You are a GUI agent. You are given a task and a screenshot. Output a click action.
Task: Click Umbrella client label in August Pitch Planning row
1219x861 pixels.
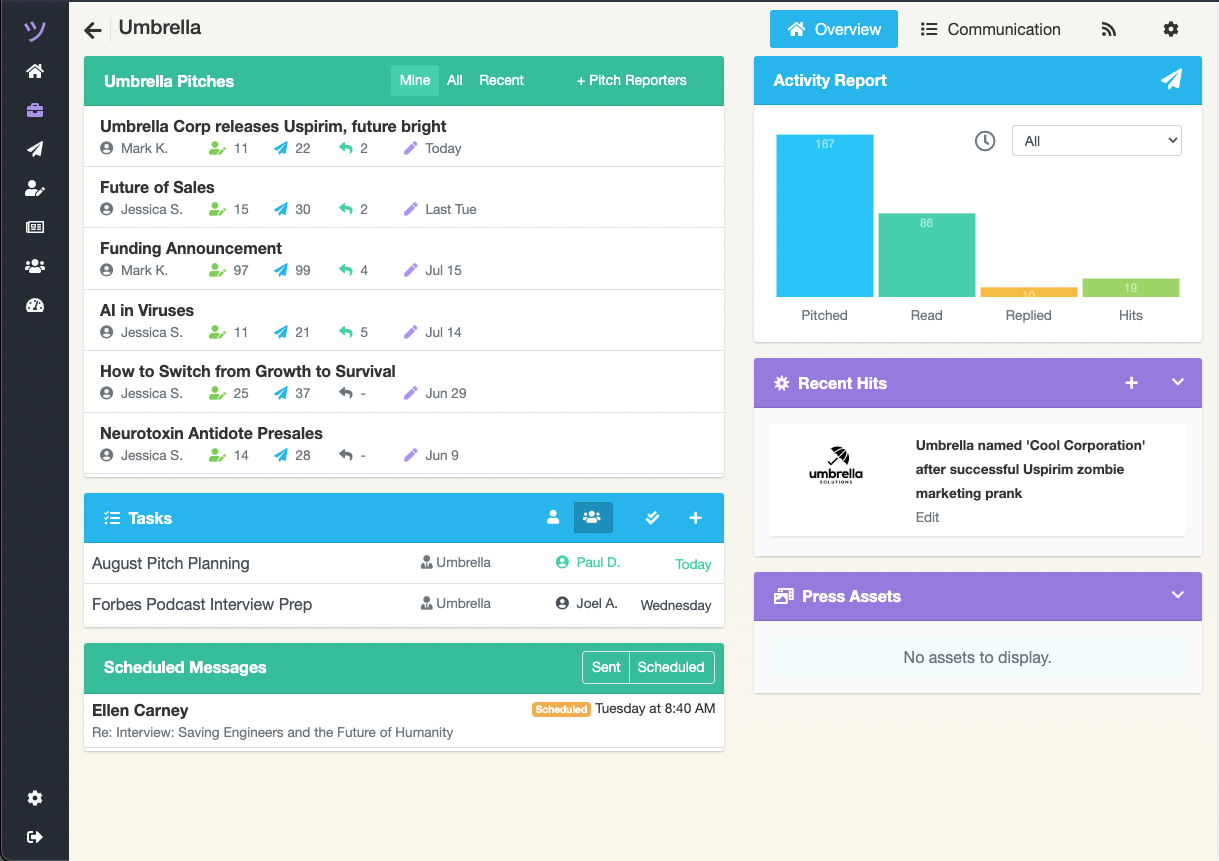pos(456,562)
